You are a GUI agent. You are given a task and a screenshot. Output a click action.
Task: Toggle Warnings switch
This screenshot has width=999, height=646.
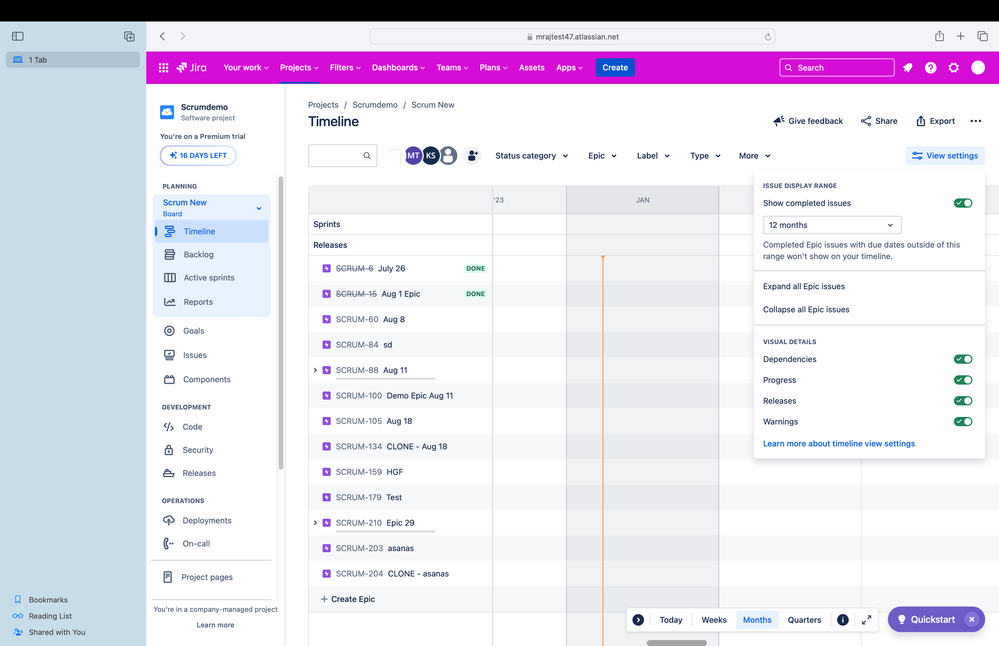click(x=963, y=422)
